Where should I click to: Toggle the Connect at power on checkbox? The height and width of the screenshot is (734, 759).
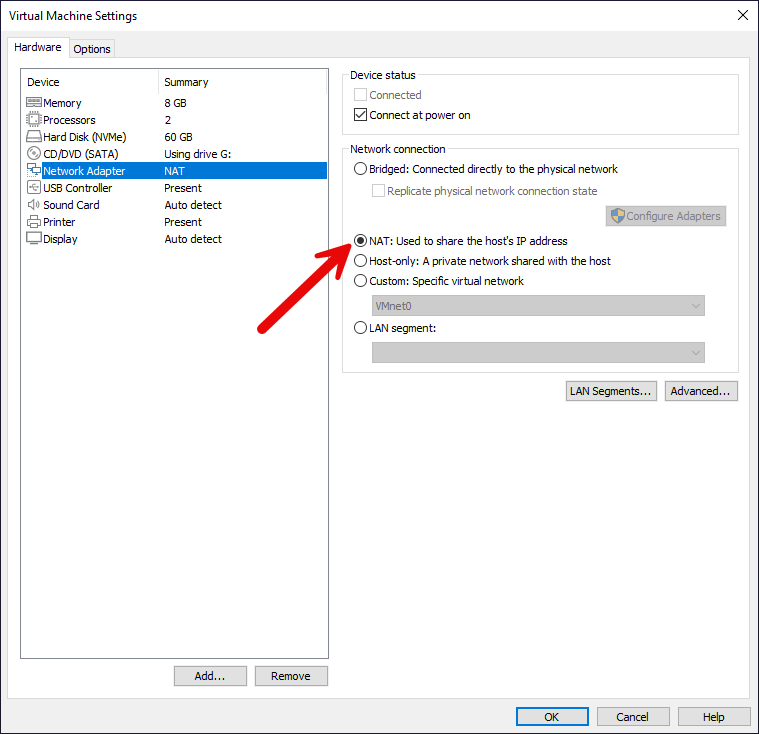361,115
